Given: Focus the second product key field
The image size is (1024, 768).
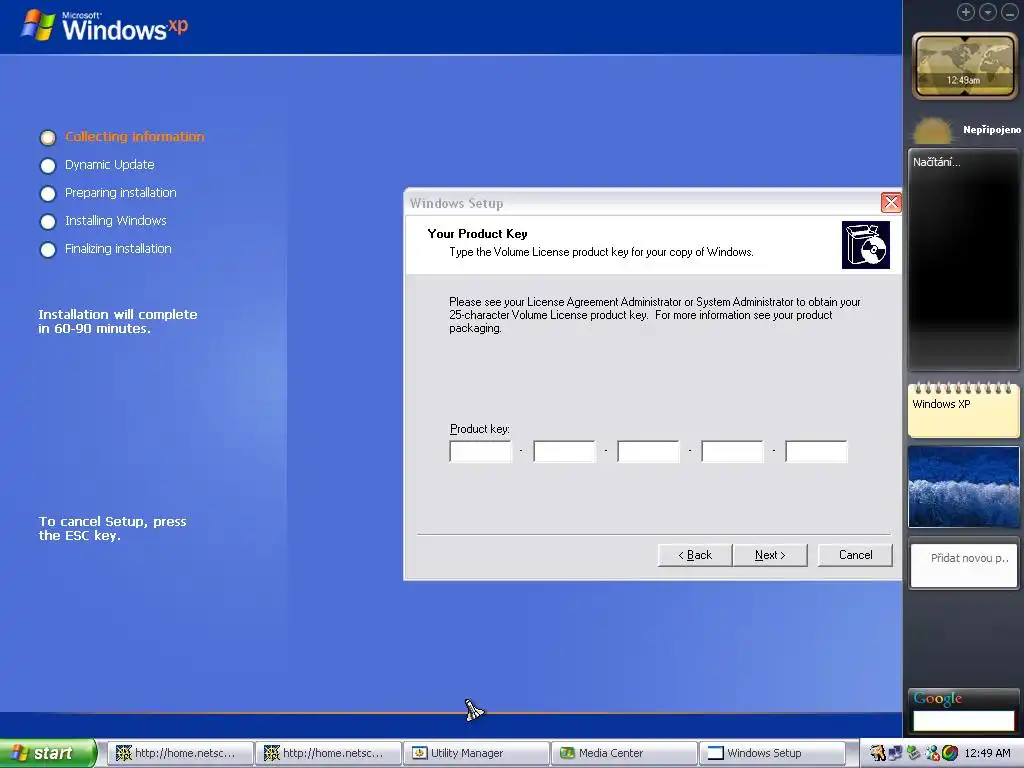Looking at the screenshot, I should (564, 451).
